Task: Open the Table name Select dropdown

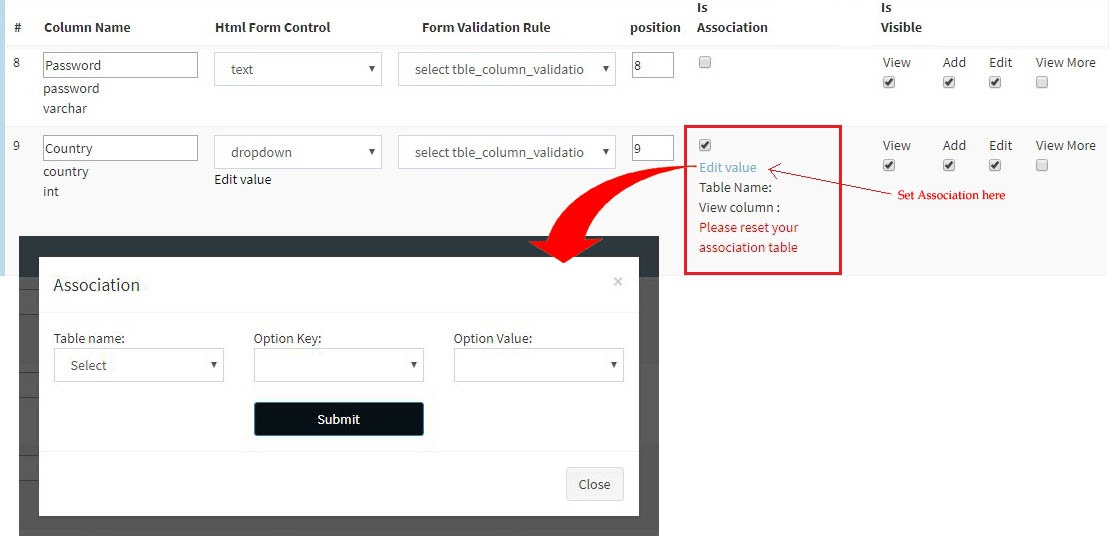Action: coord(139,365)
